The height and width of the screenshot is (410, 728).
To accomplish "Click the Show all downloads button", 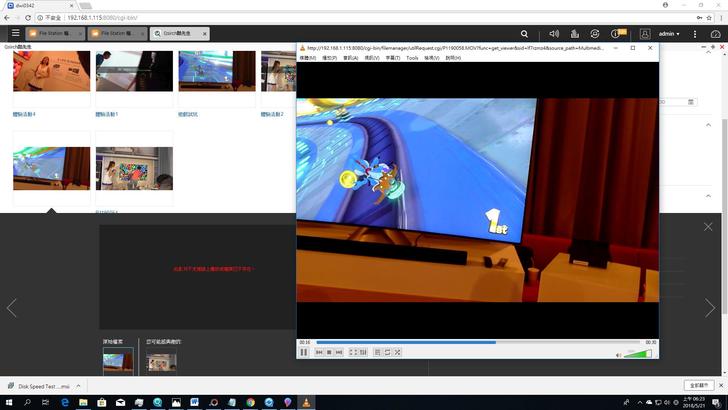I will pyautogui.click(x=699, y=385).
